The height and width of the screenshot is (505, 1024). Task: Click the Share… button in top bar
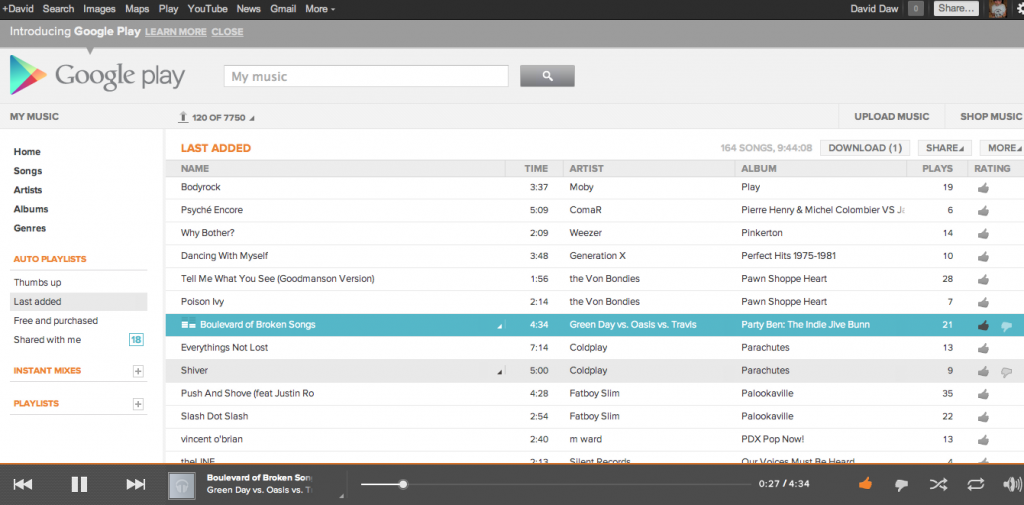pyautogui.click(x=957, y=8)
